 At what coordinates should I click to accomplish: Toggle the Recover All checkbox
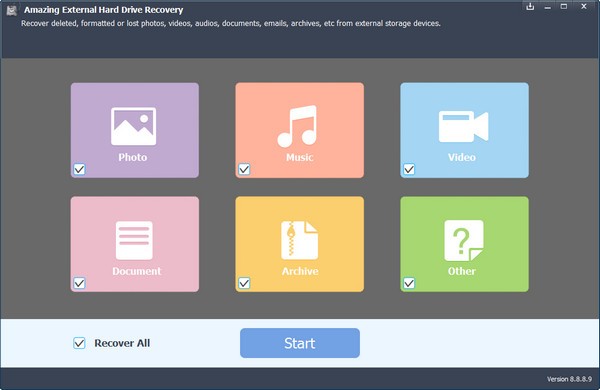79,343
